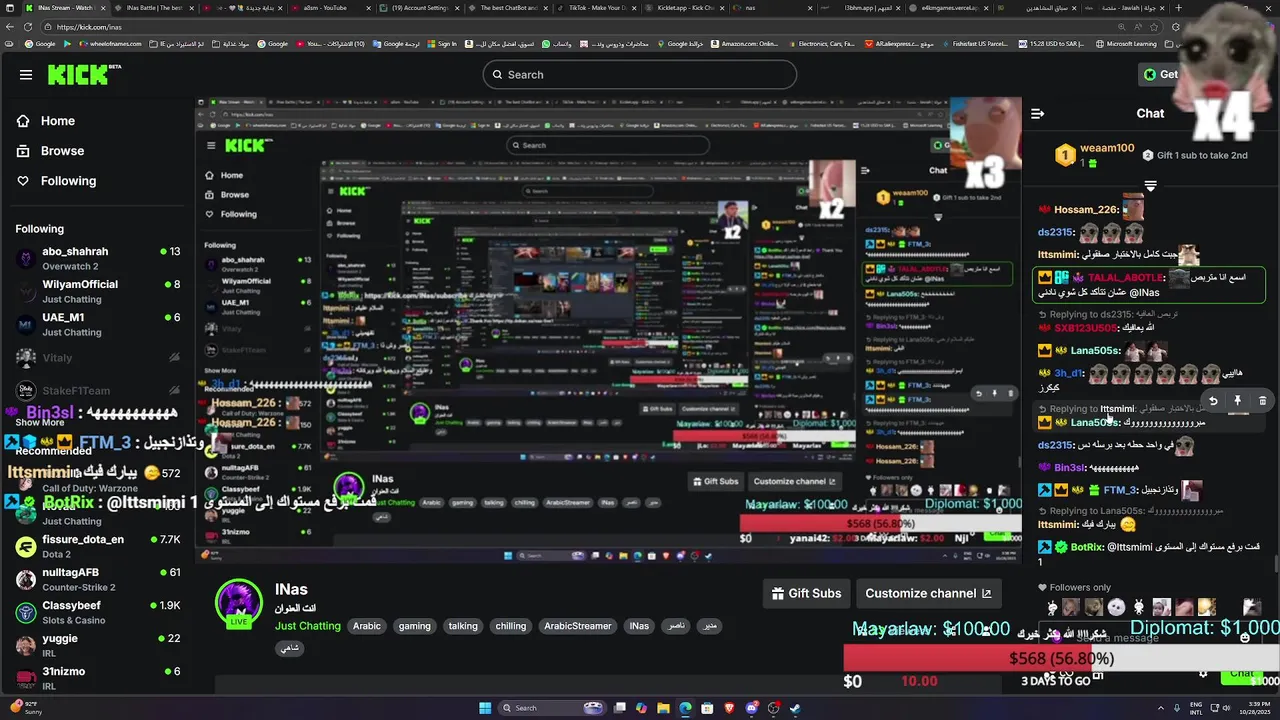Open UAE_M1 channel in Following list
Image resolution: width=1280 pixels, height=720 pixels.
pyautogui.click(x=97, y=324)
